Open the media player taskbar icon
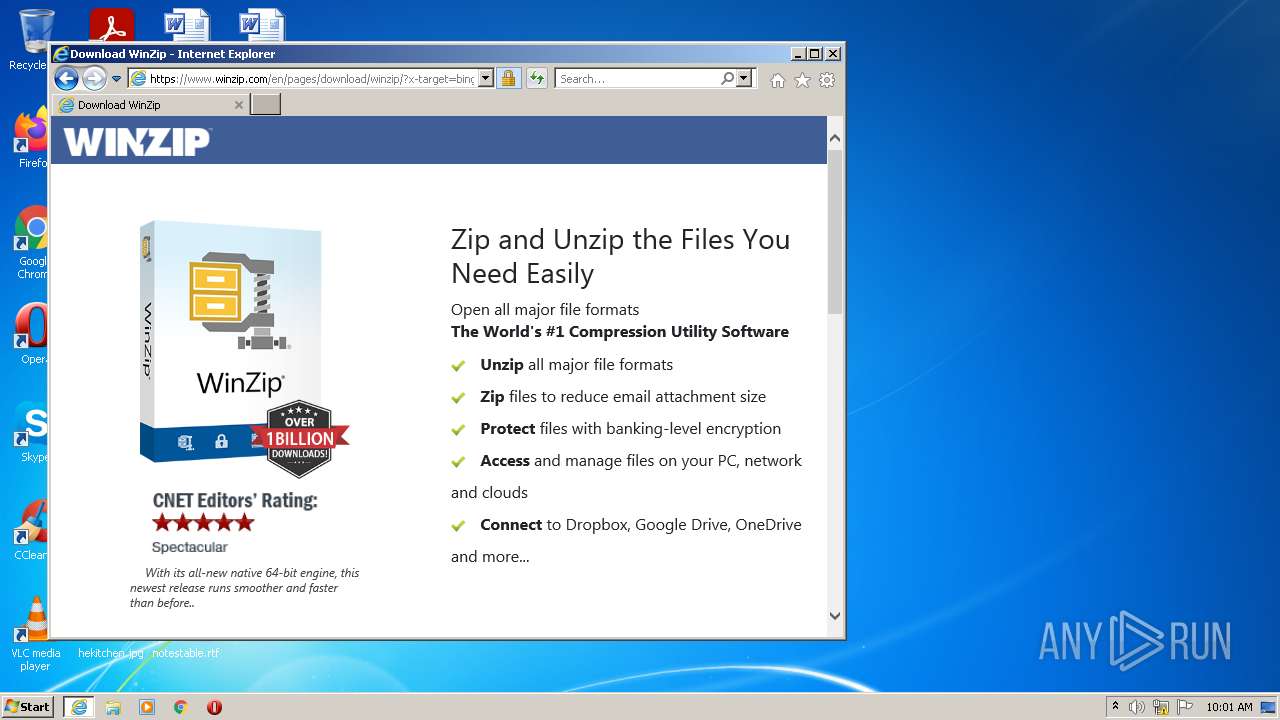Screen dimensions: 1280x720 coord(147,707)
